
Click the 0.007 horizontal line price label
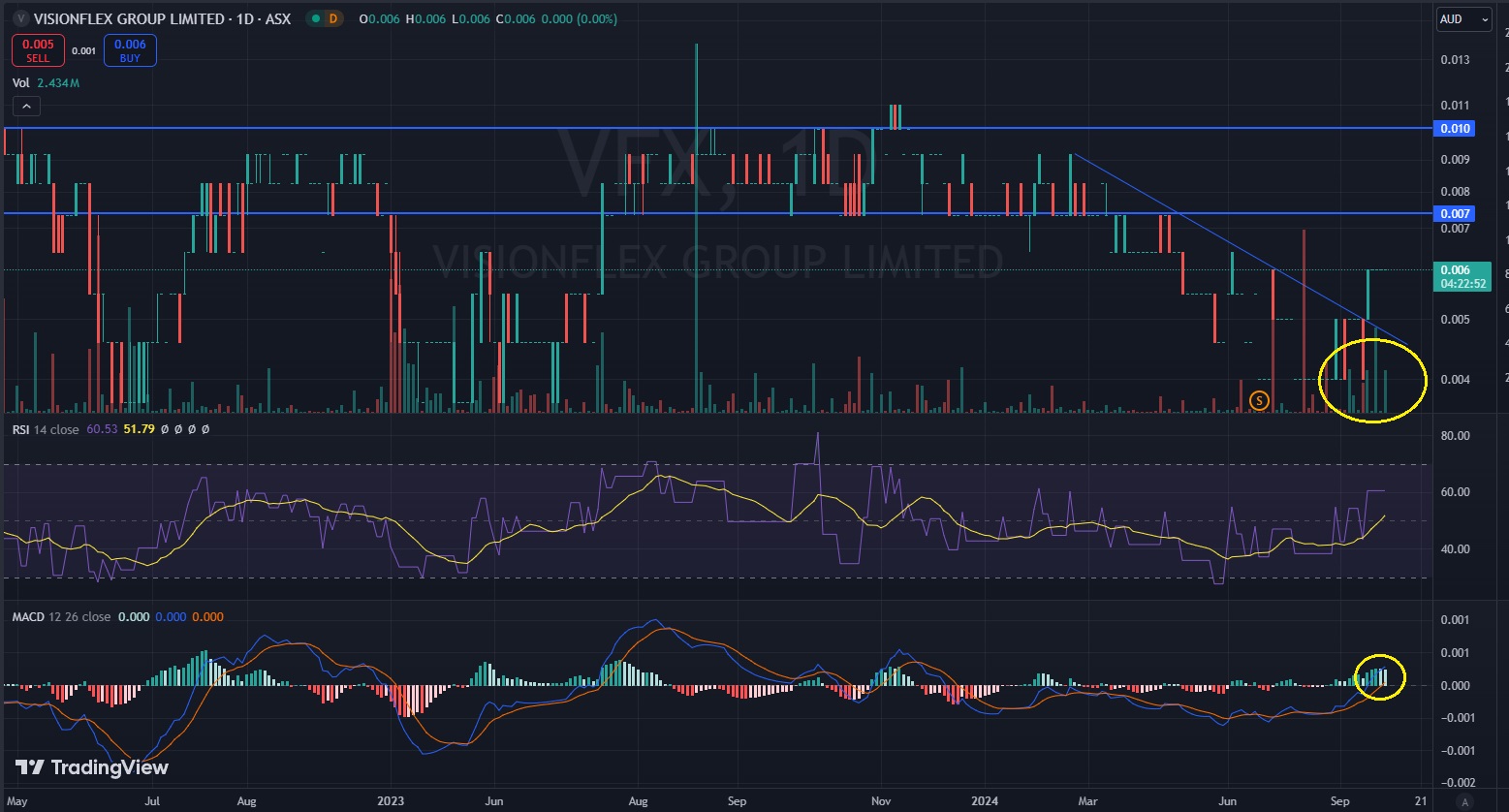pyautogui.click(x=1454, y=213)
